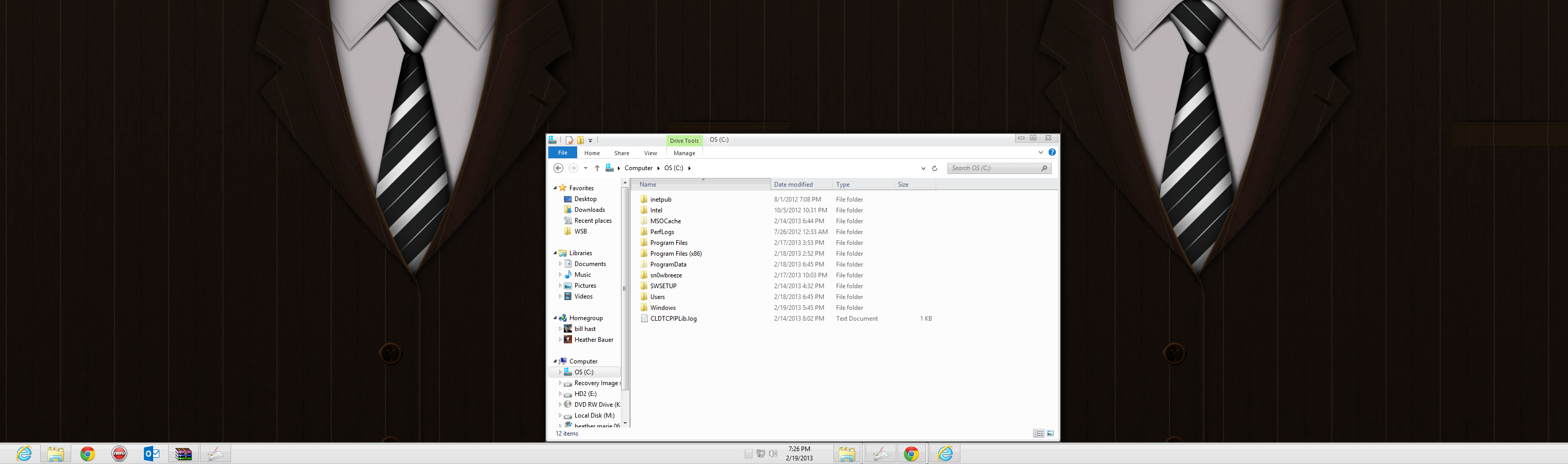The height and width of the screenshot is (464, 1568).
Task: Switch to Large icons view using the status bar icon
Action: [x=1050, y=434]
